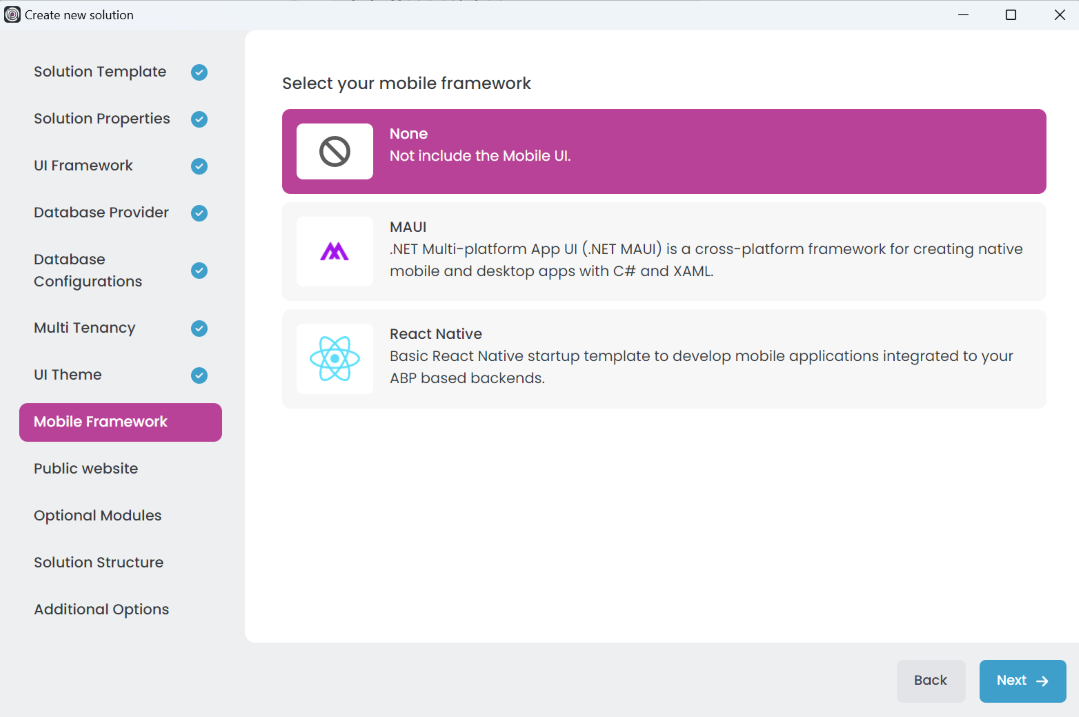Click the Solution Properties checkmark
Viewport: 1079px width, 717px height.
point(199,118)
